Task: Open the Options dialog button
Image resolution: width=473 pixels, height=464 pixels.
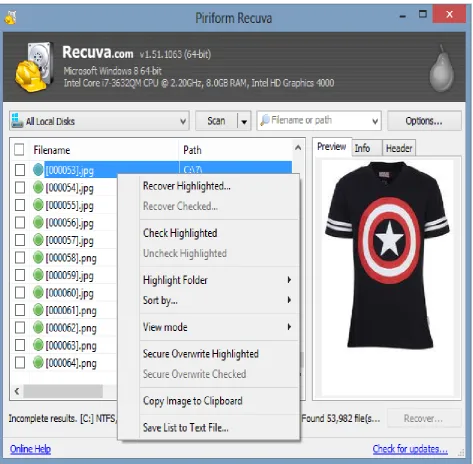Action: pos(424,121)
